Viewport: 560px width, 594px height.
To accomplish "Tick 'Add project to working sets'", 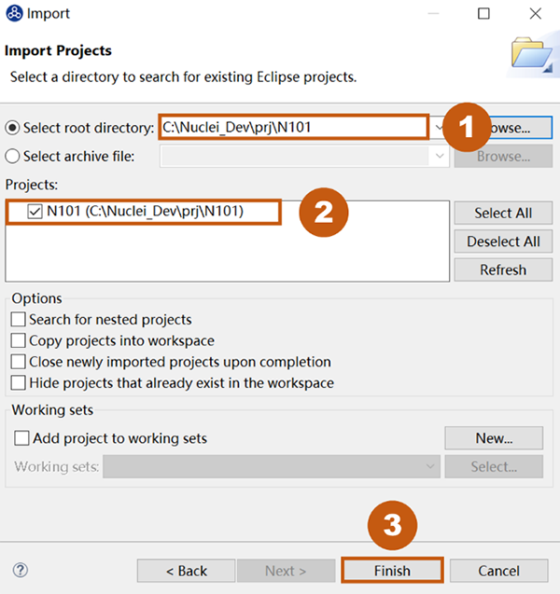I will click(22, 438).
